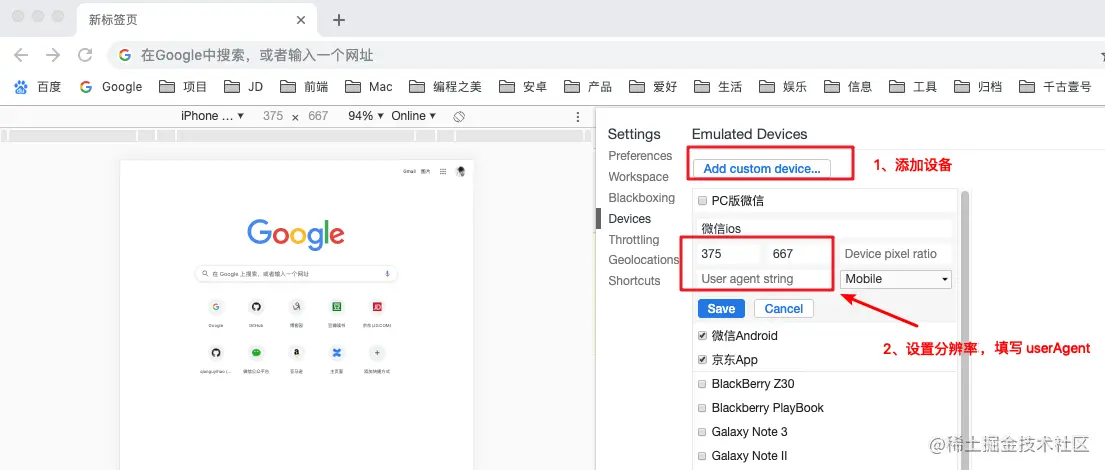
Task: Open Blackboxing in DevTools Settings
Action: [641, 198]
